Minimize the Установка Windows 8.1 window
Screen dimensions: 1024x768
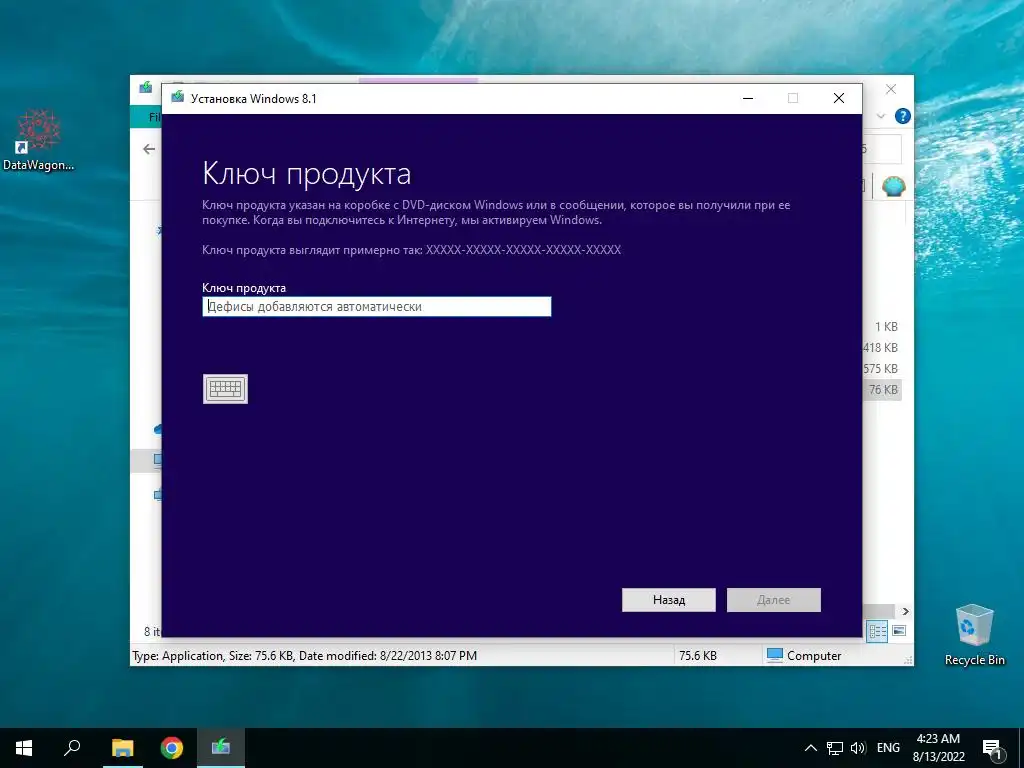[748, 99]
